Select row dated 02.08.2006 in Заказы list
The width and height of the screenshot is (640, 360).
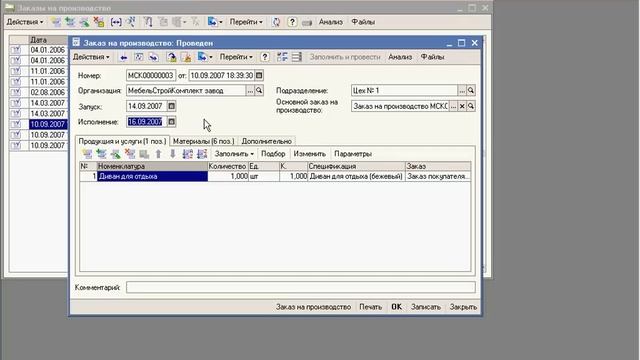(48, 92)
